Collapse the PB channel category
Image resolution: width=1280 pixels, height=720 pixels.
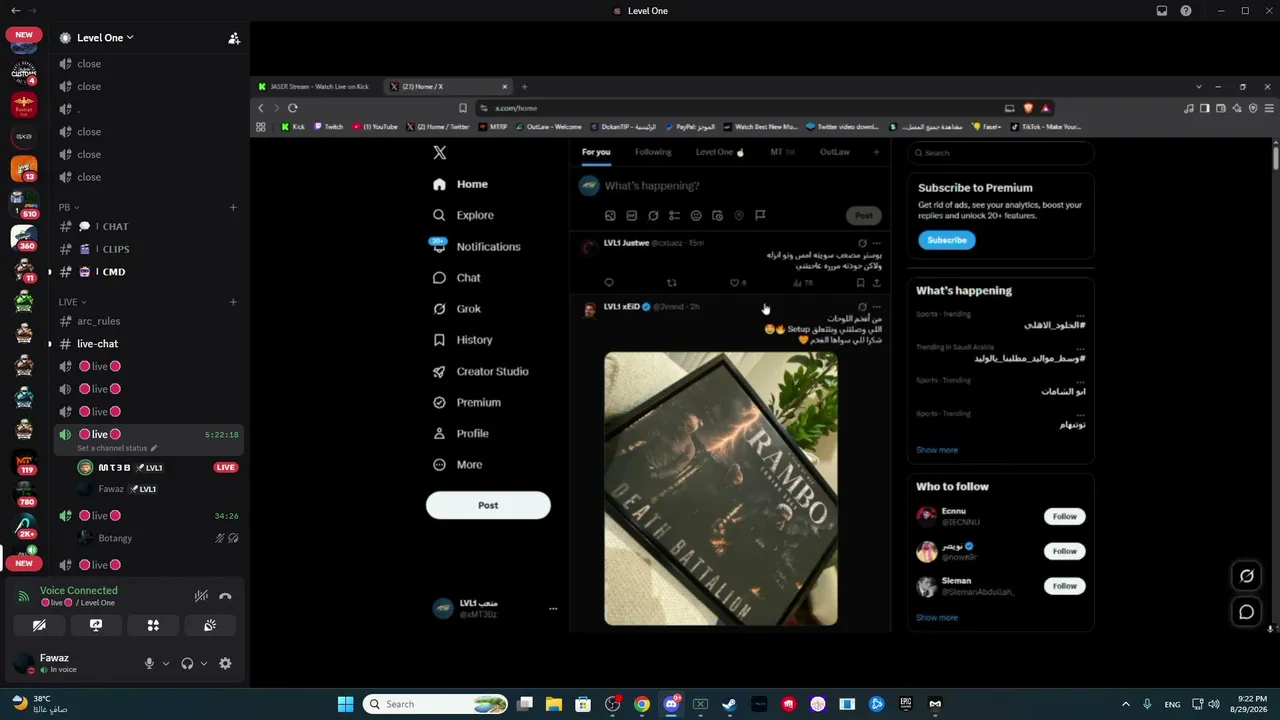click(x=68, y=207)
